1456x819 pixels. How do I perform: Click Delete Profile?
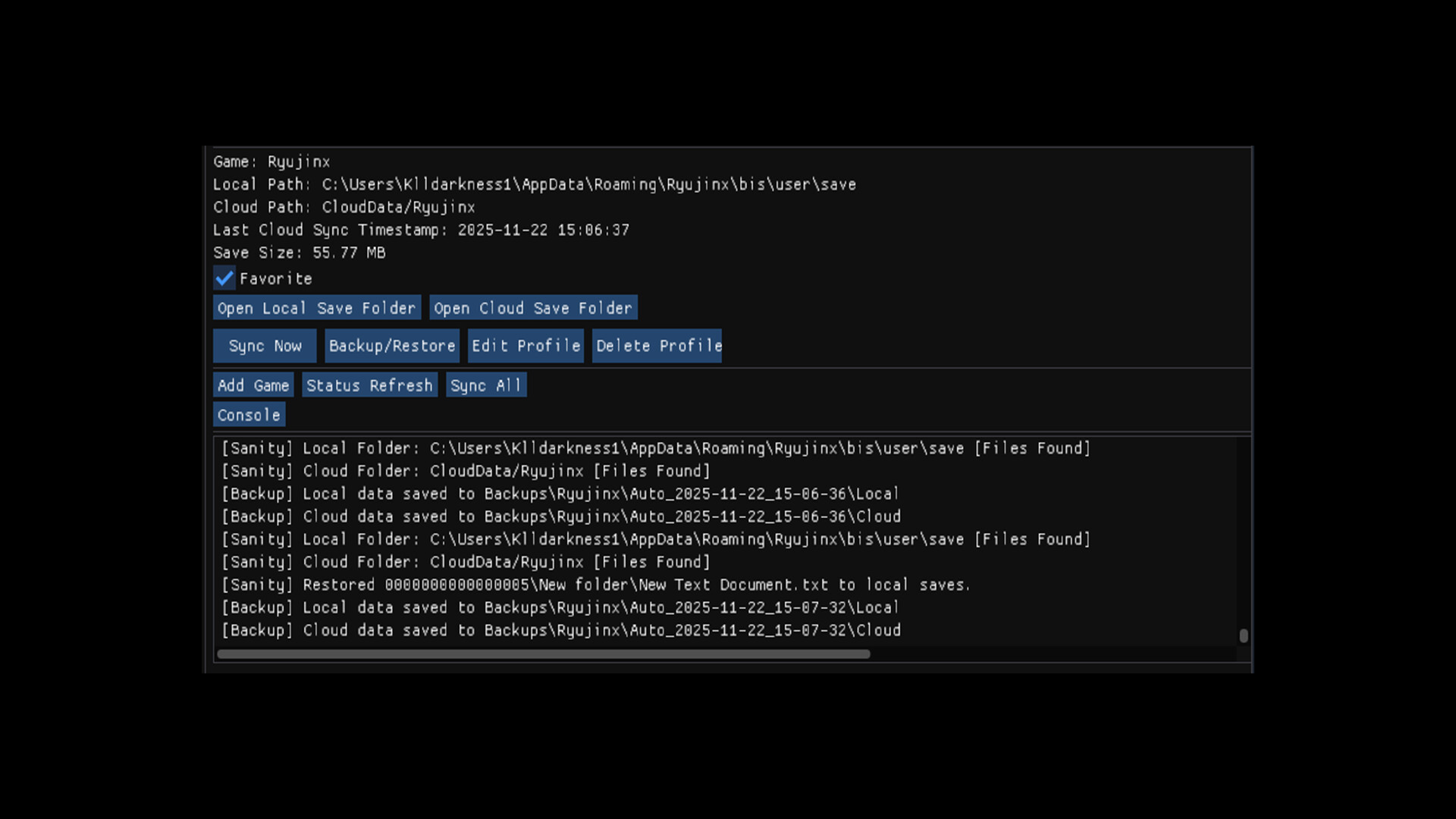[x=657, y=346]
